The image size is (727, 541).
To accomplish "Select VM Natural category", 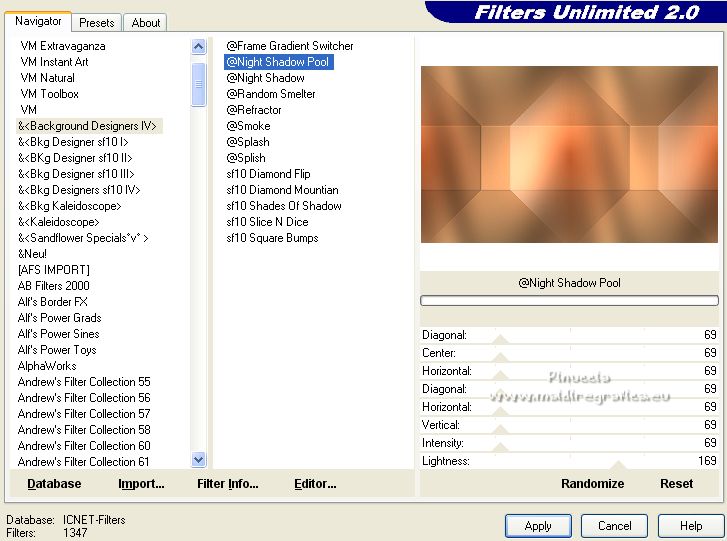I will pos(47,78).
